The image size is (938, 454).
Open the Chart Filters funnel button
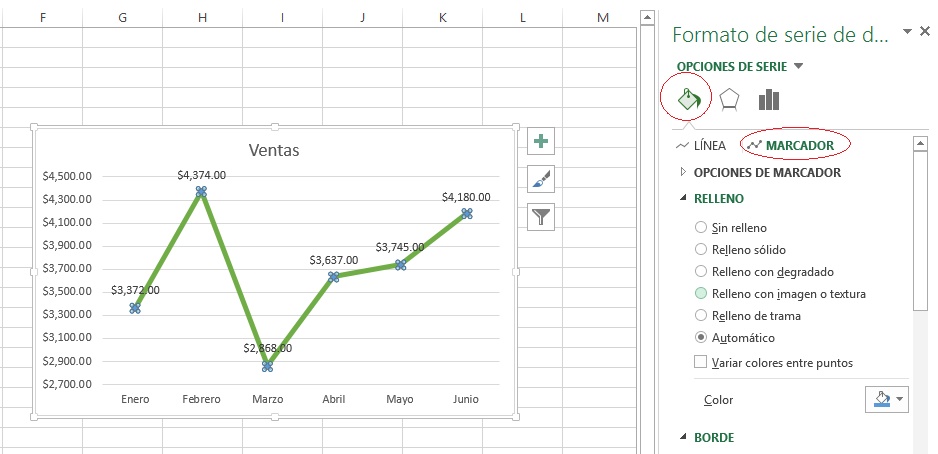click(541, 216)
